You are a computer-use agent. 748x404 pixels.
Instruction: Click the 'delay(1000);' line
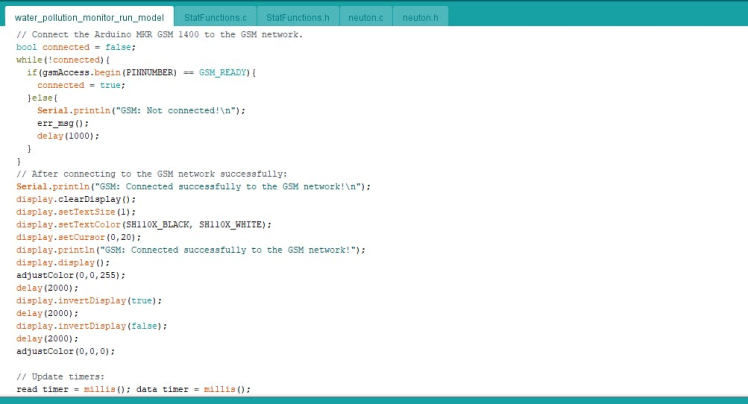pyautogui.click(x=68, y=136)
